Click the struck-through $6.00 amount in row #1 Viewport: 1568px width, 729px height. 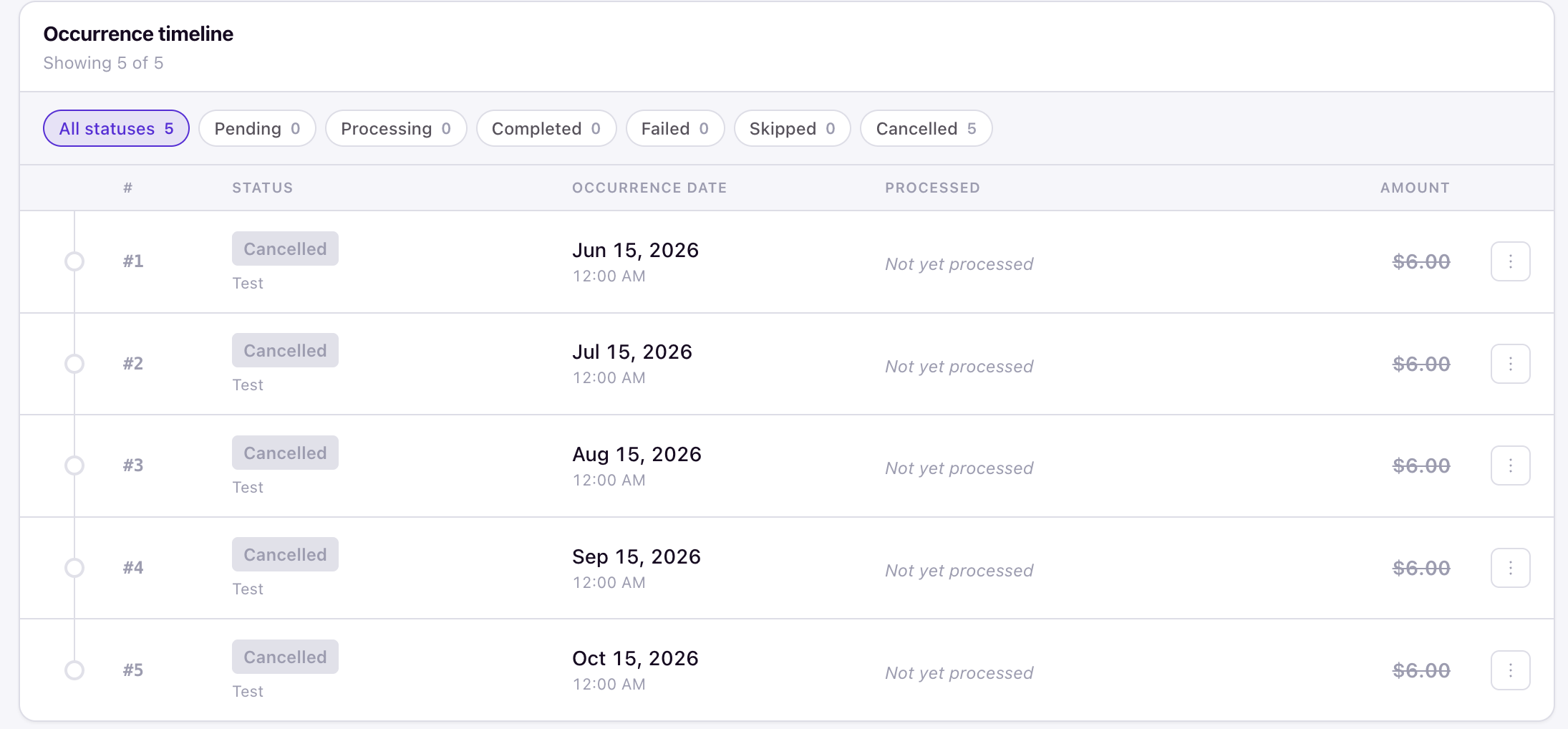(x=1421, y=261)
